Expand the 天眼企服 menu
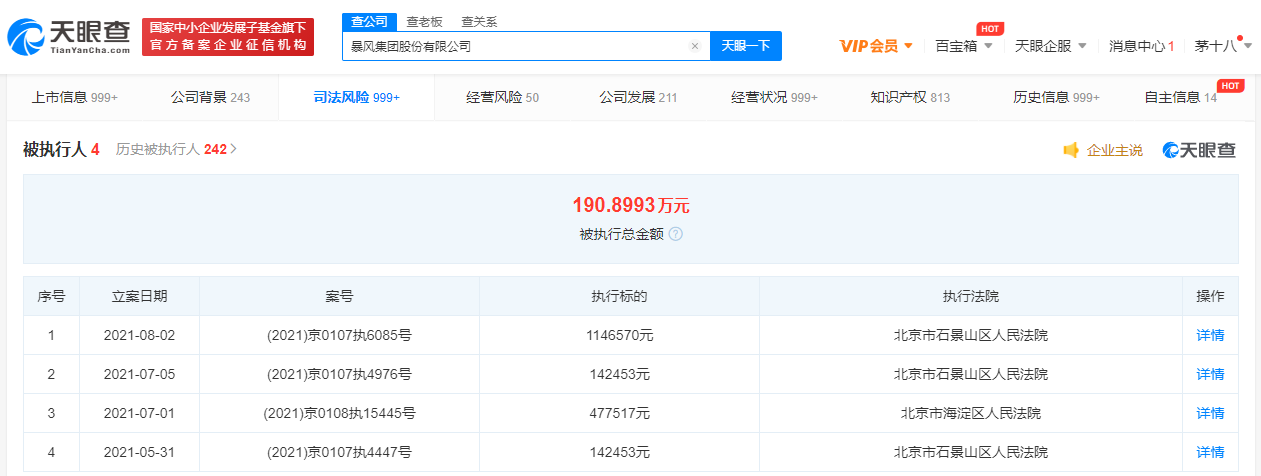The width and height of the screenshot is (1261, 476). click(1050, 46)
